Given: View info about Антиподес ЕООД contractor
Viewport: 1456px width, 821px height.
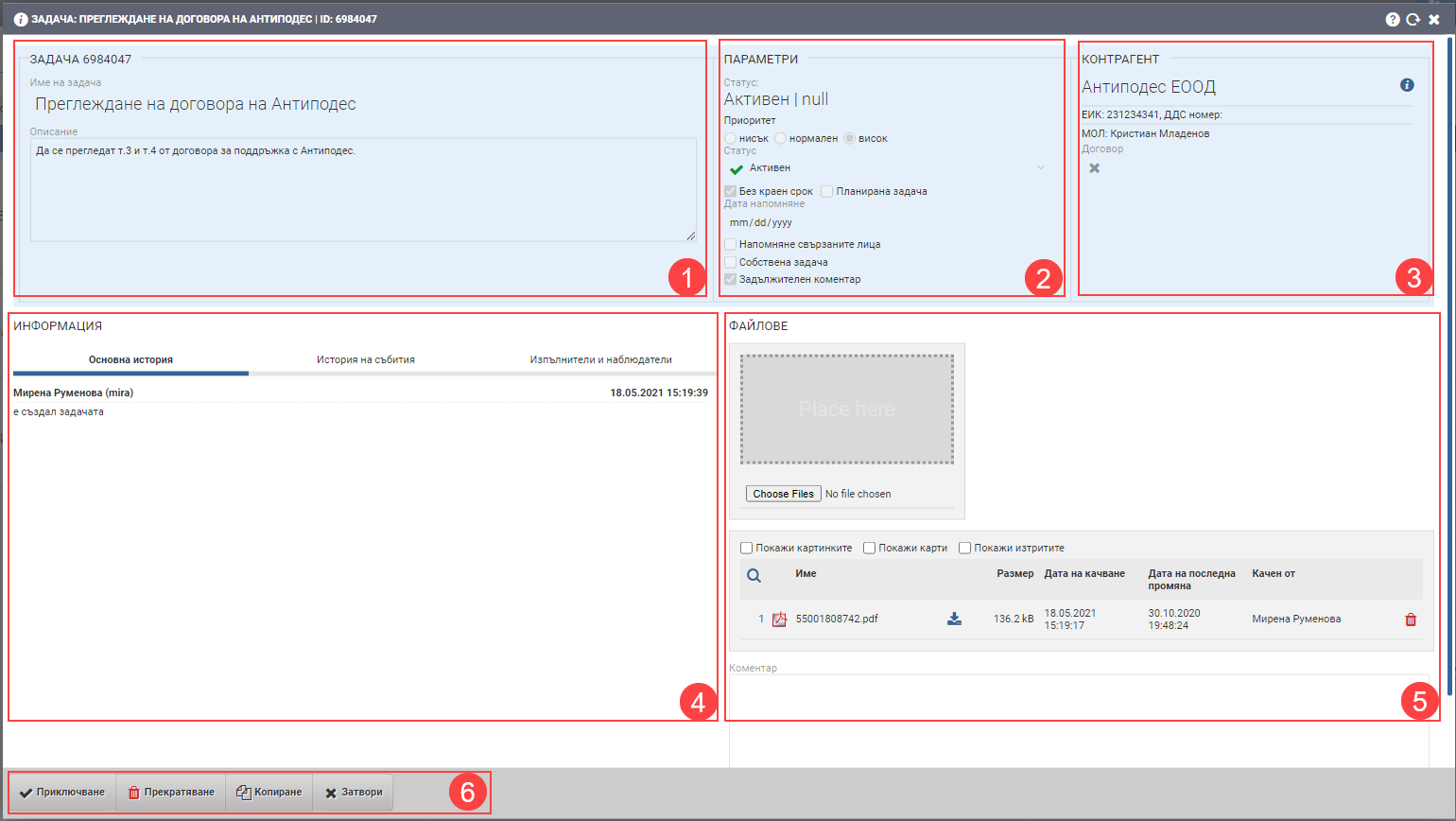Looking at the screenshot, I should [x=1408, y=84].
